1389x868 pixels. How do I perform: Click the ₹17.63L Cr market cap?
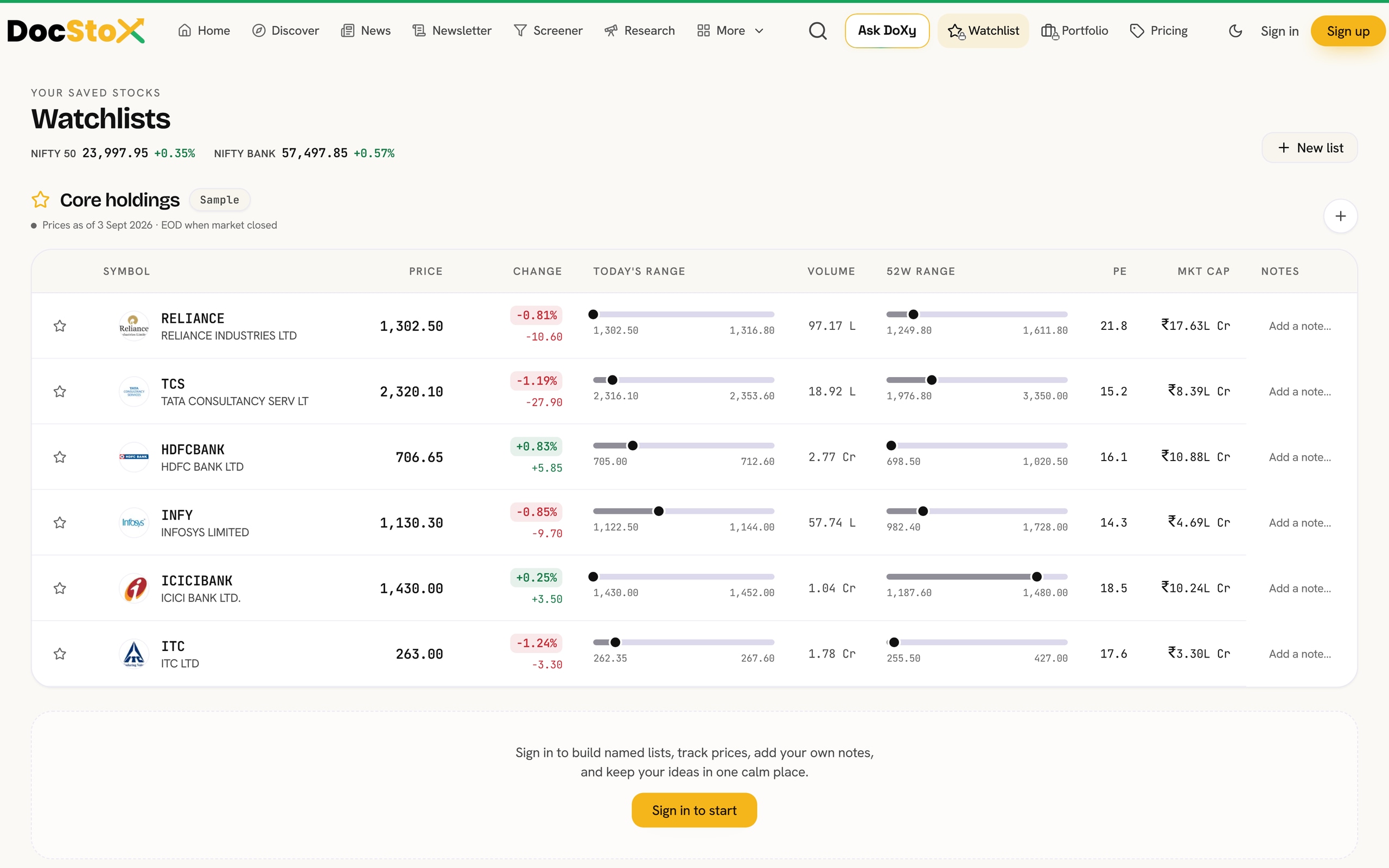click(x=1196, y=325)
